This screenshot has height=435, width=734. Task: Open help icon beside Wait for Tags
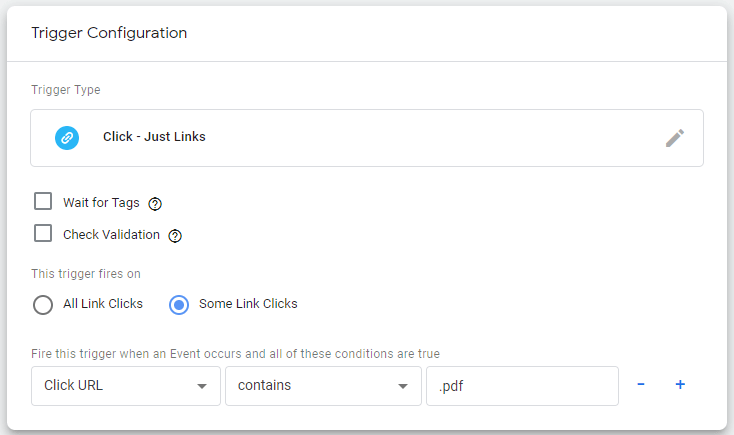point(155,204)
